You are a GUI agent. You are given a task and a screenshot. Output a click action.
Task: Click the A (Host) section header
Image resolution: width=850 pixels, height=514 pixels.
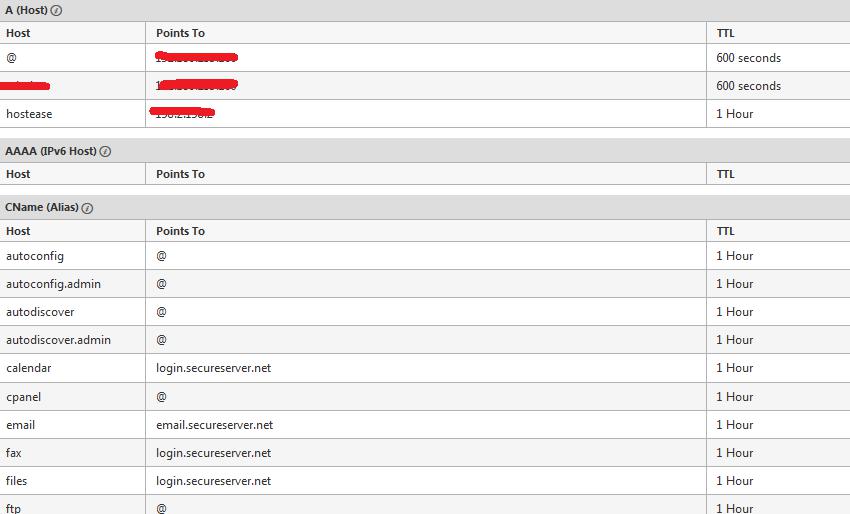coord(26,10)
